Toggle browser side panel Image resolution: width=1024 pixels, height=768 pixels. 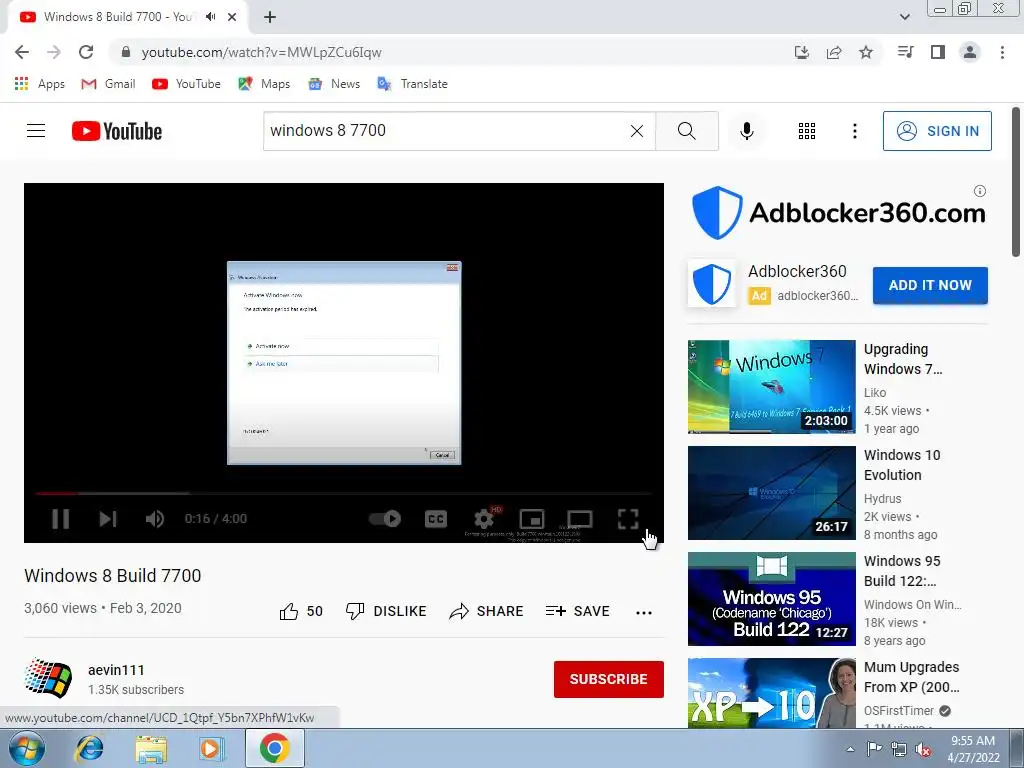[938, 52]
